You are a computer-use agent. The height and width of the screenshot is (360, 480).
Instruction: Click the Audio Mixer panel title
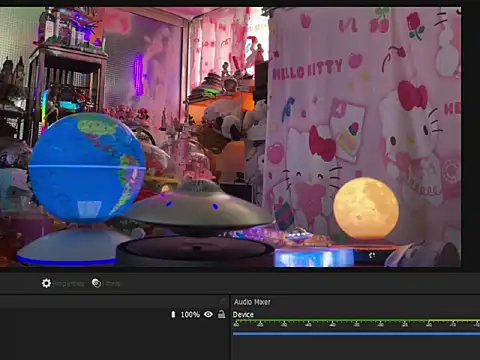252,302
